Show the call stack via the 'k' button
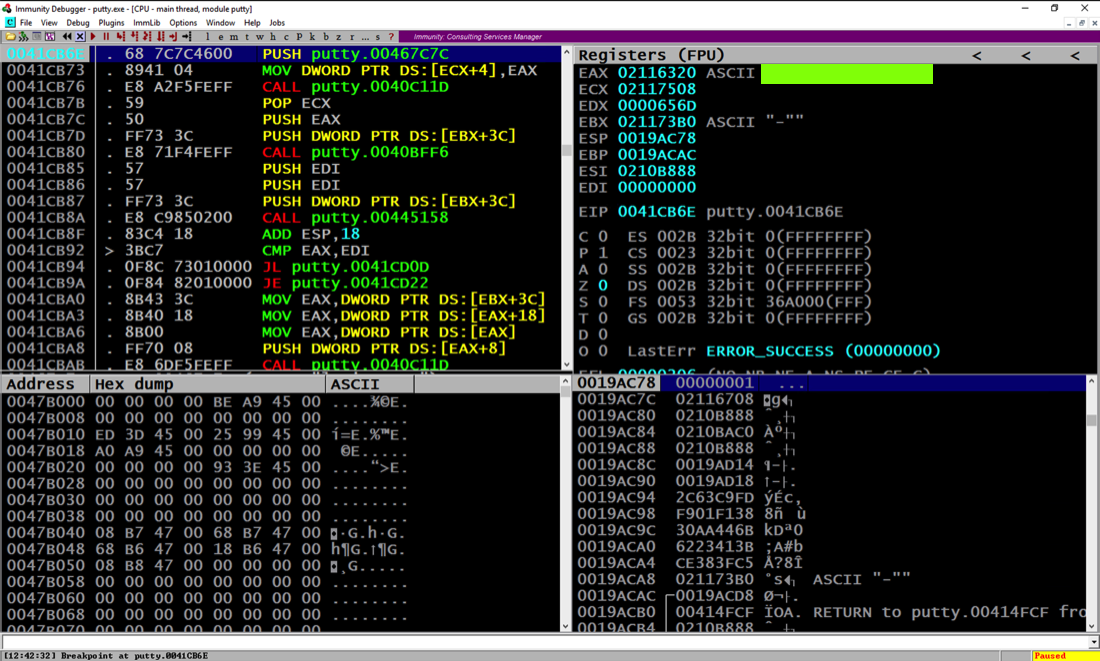 coord(312,37)
